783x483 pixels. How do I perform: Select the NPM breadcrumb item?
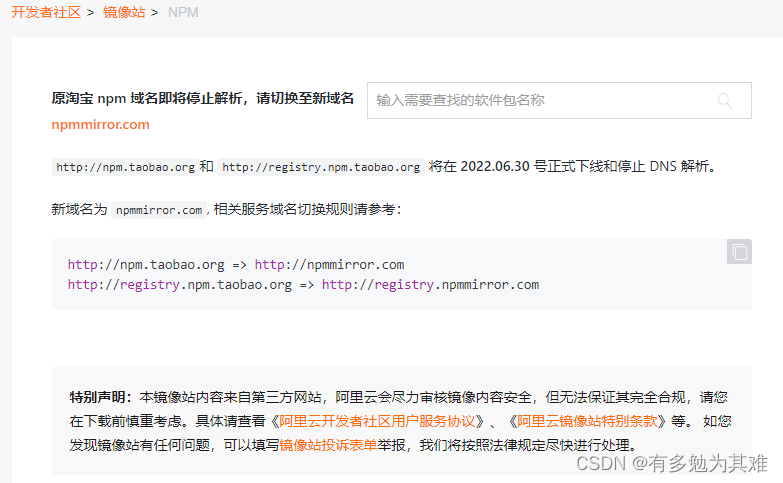coord(183,12)
